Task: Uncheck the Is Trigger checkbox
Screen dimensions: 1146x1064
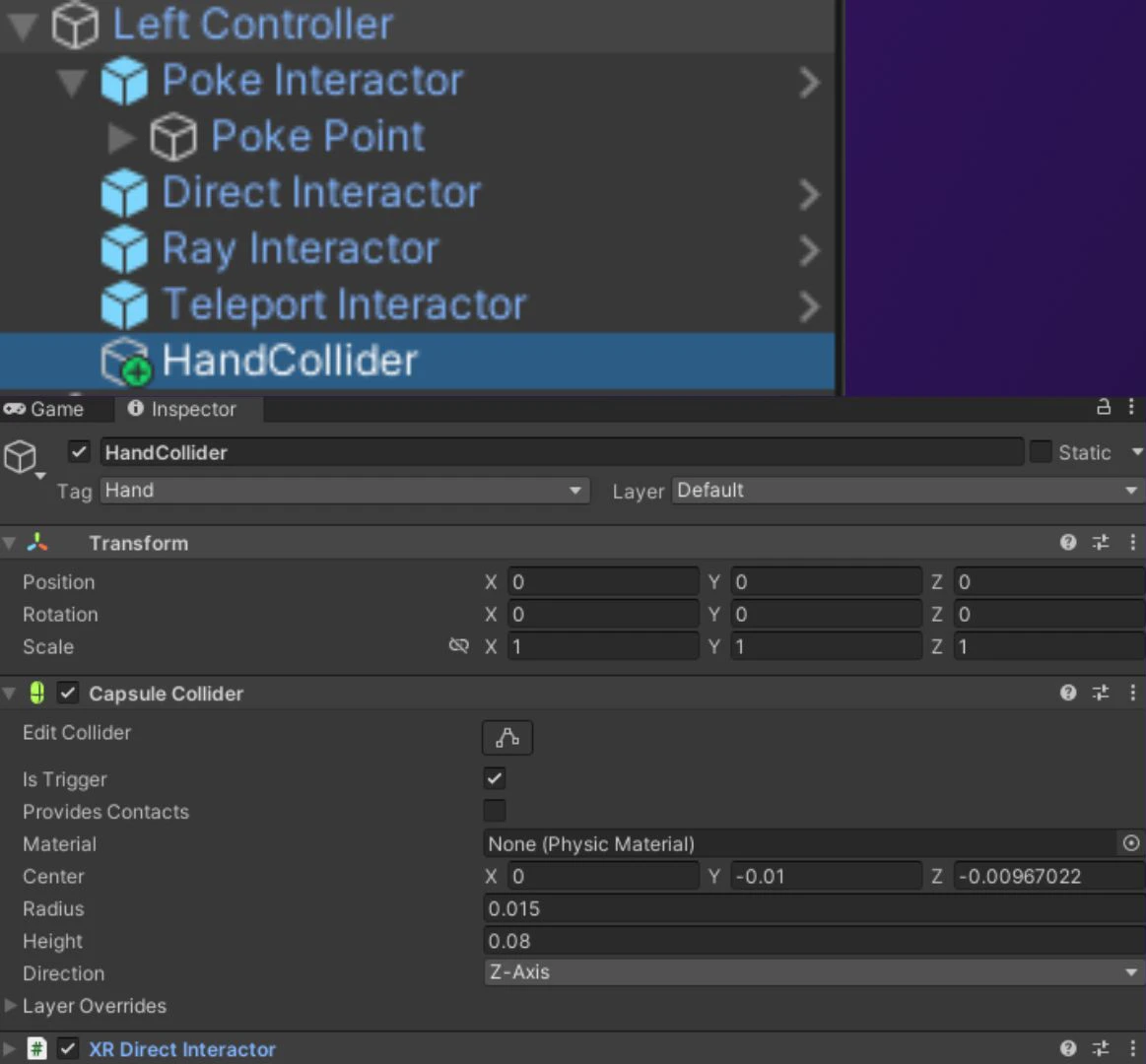Action: coord(494,778)
